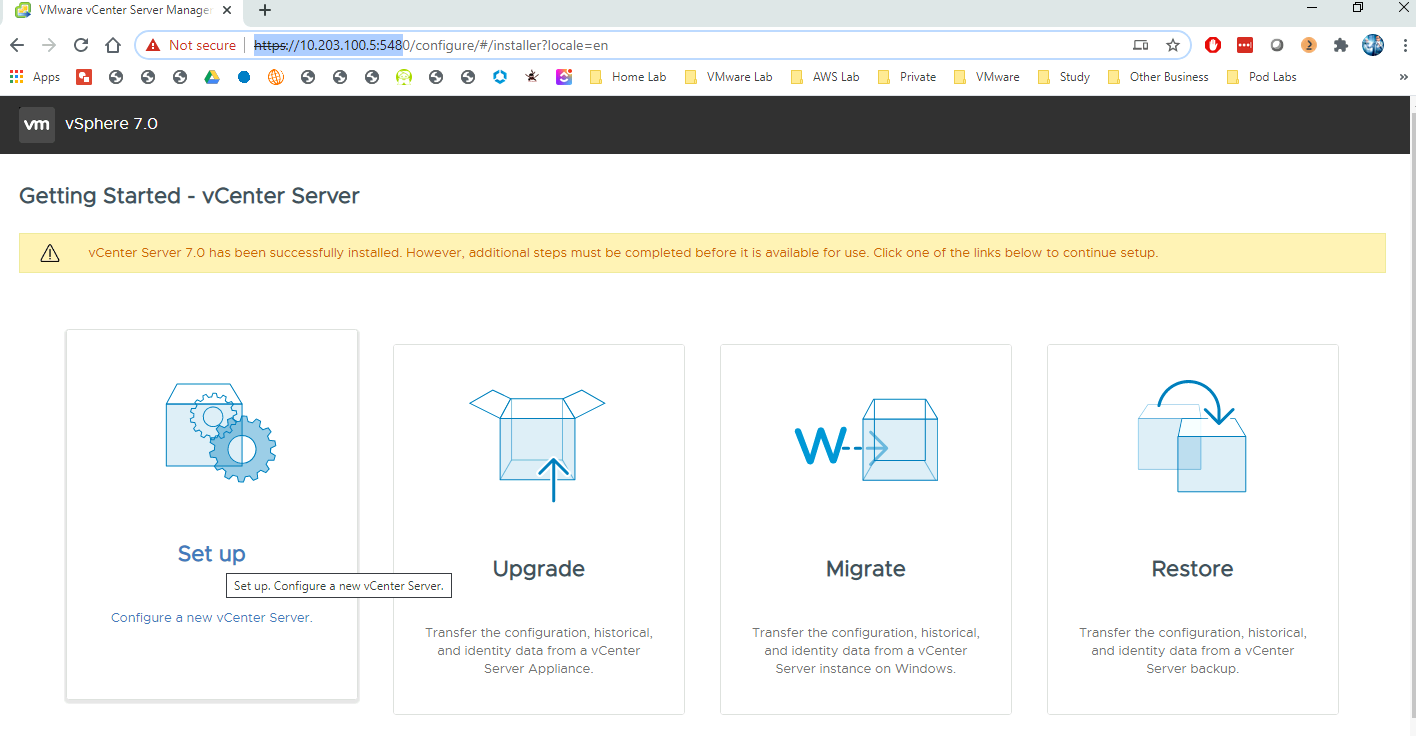Go to the browser home page

114,45
